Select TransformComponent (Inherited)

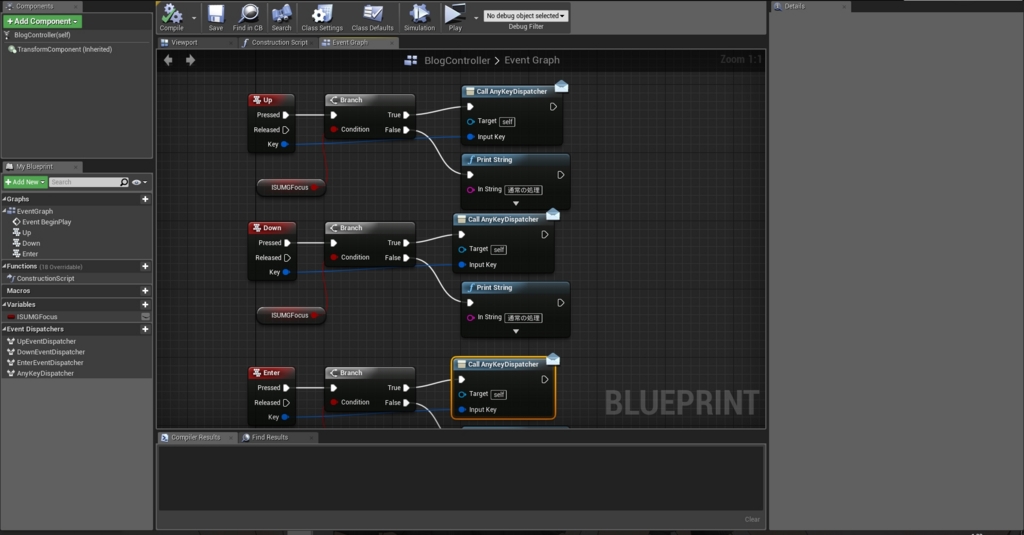tap(64, 50)
